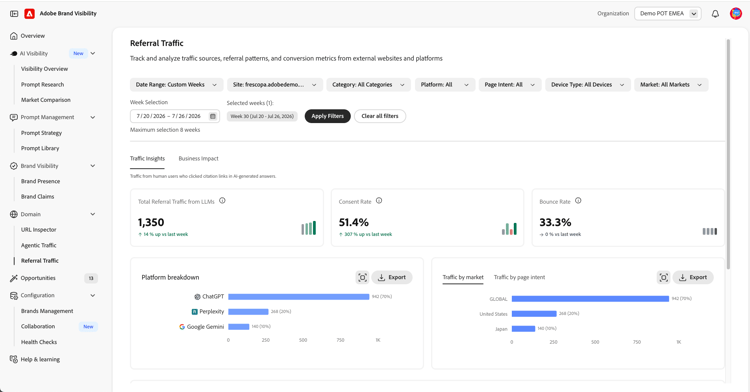The height and width of the screenshot is (392, 750).
Task: Click the Prompt Management icon
Action: click(14, 117)
